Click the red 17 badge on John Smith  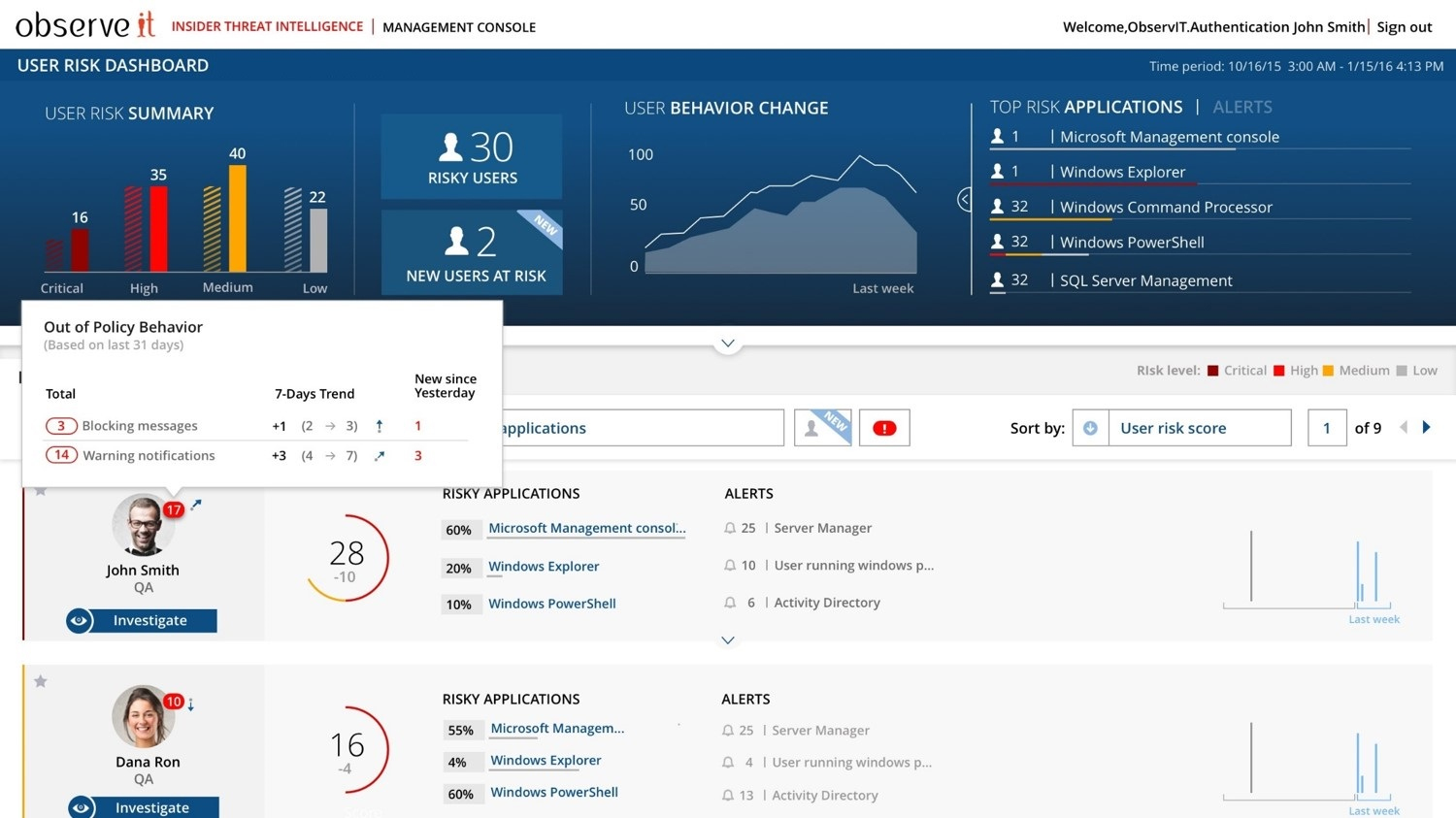tap(174, 509)
